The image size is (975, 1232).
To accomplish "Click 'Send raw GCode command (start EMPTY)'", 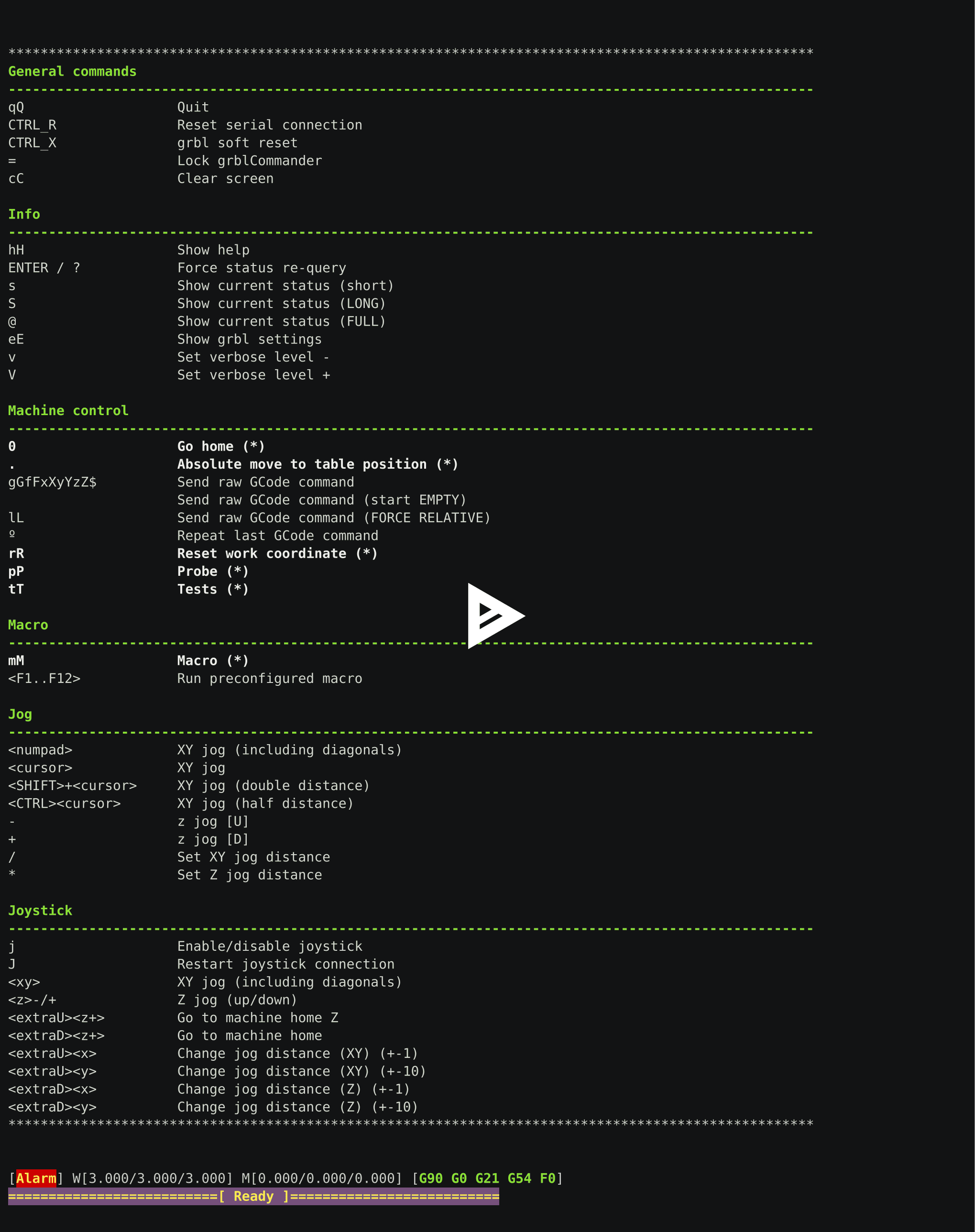I will (322, 500).
